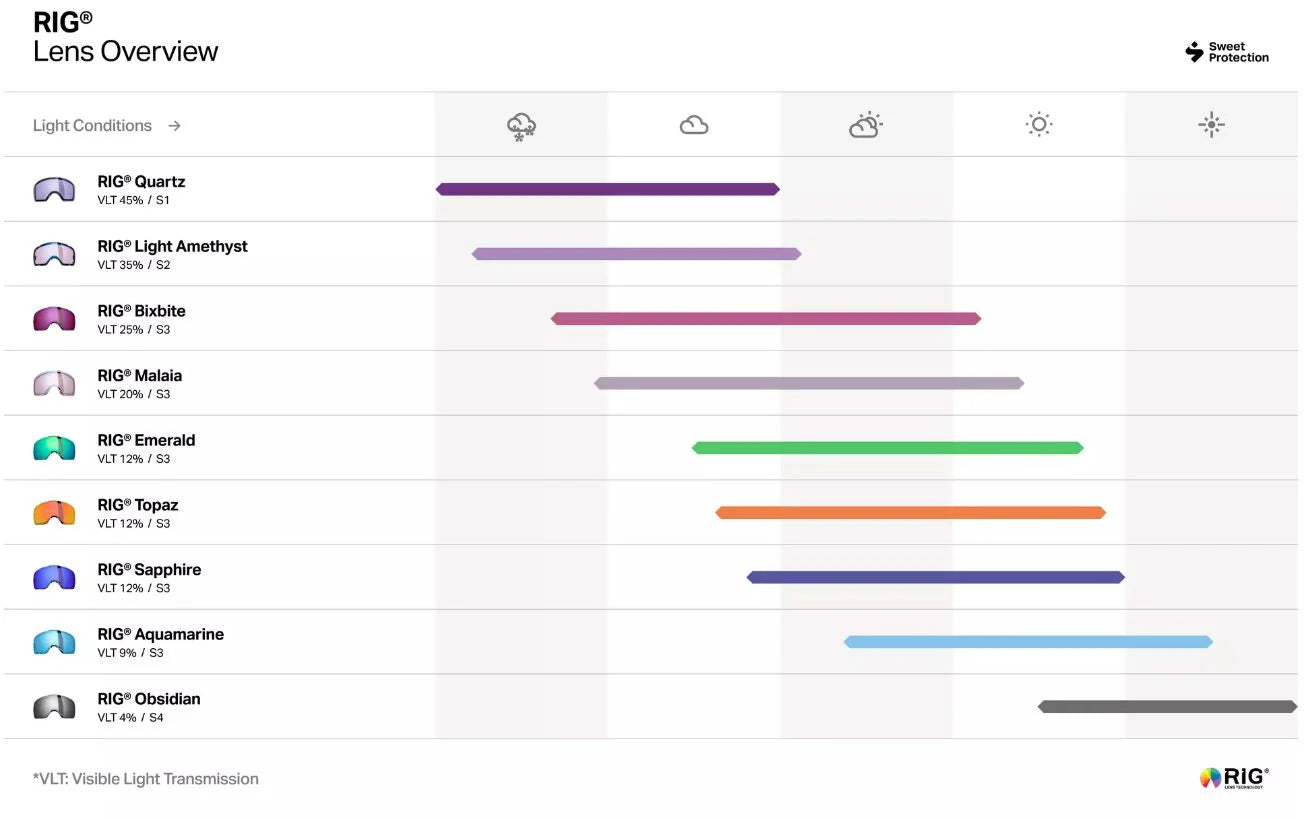
Task: Click the Topaz orange goggle thumbnail
Action: click(54, 513)
